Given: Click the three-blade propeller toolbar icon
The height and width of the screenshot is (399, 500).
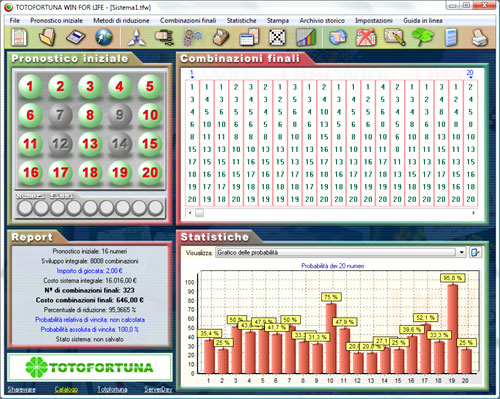Looking at the screenshot, I should 137,37.
